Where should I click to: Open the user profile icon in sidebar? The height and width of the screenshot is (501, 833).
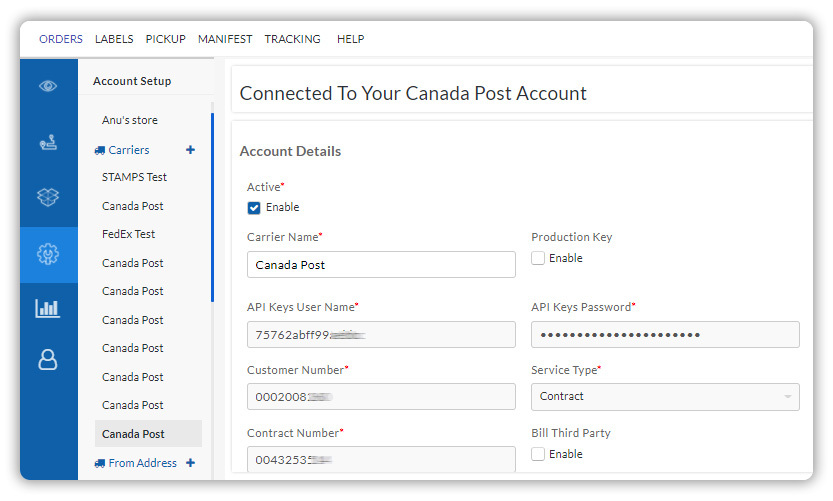(48, 360)
